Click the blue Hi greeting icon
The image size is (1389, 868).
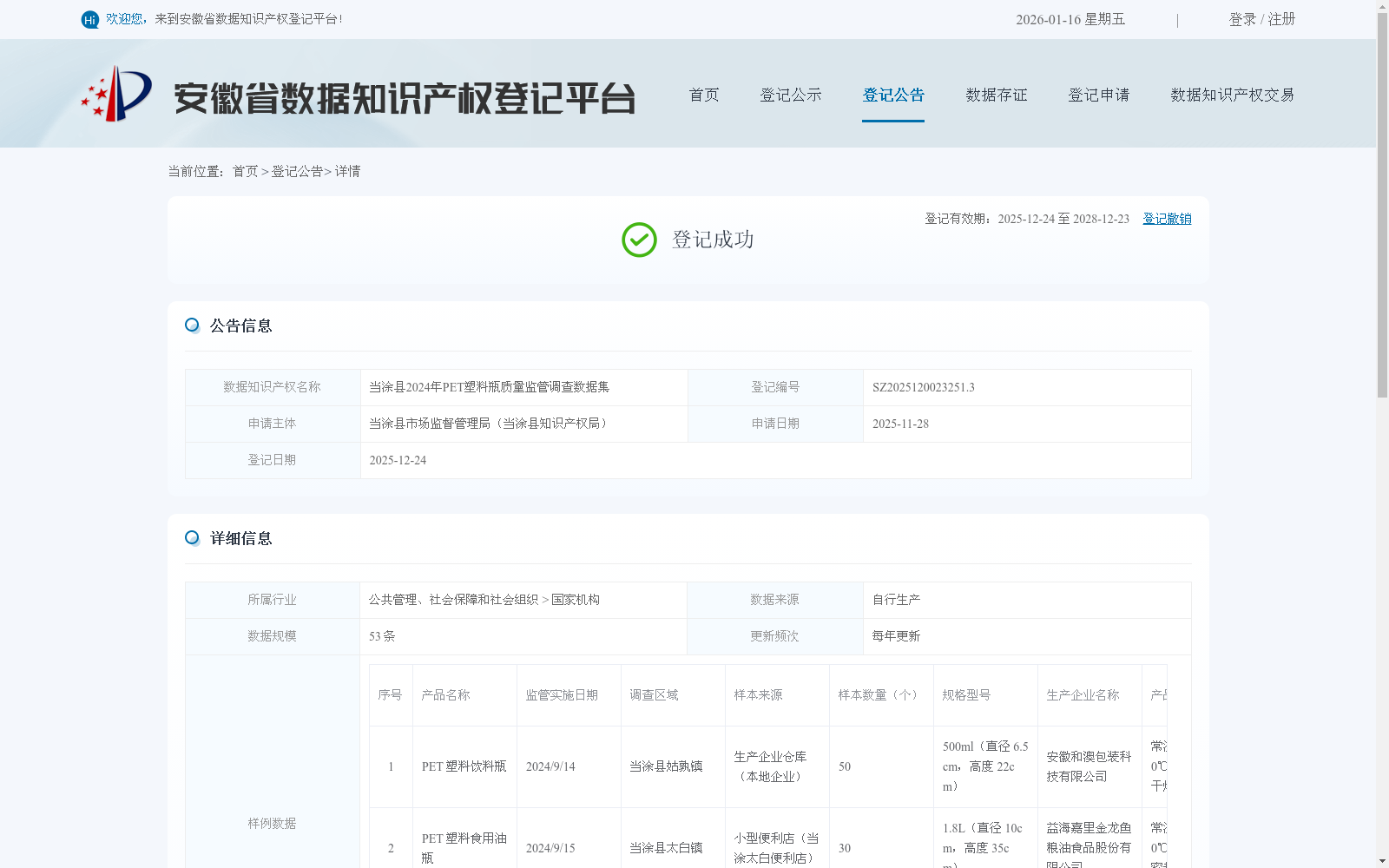(x=90, y=19)
